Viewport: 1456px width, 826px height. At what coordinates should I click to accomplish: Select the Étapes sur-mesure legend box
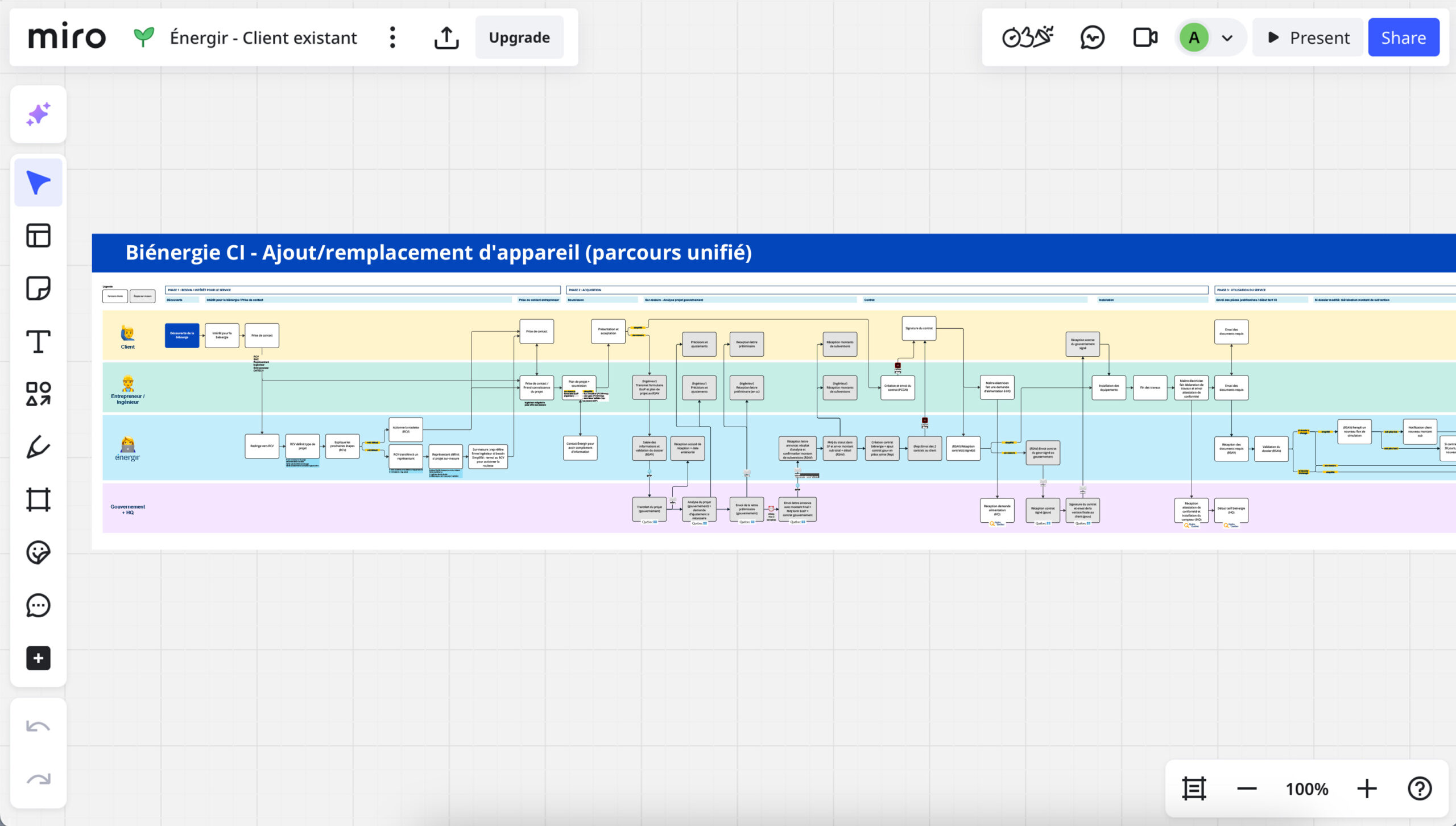[x=142, y=296]
